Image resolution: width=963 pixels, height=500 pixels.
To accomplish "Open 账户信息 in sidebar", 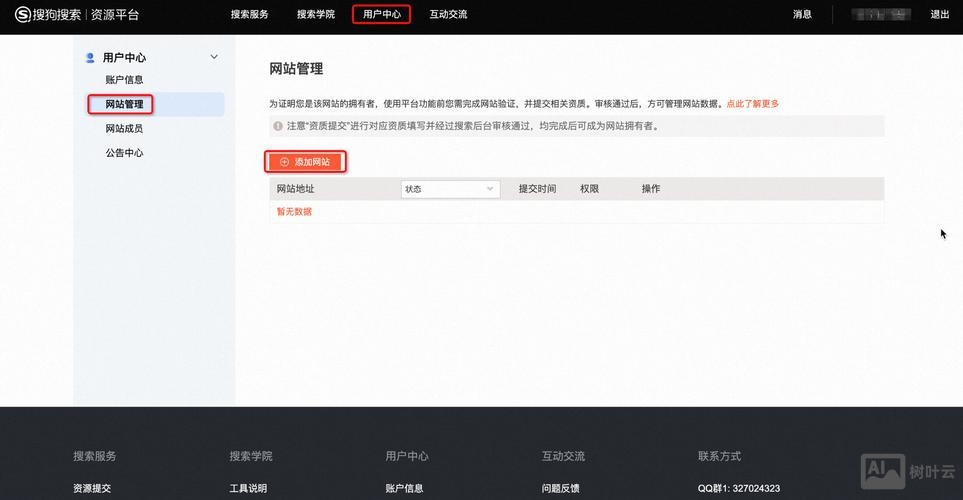I will 124,80.
